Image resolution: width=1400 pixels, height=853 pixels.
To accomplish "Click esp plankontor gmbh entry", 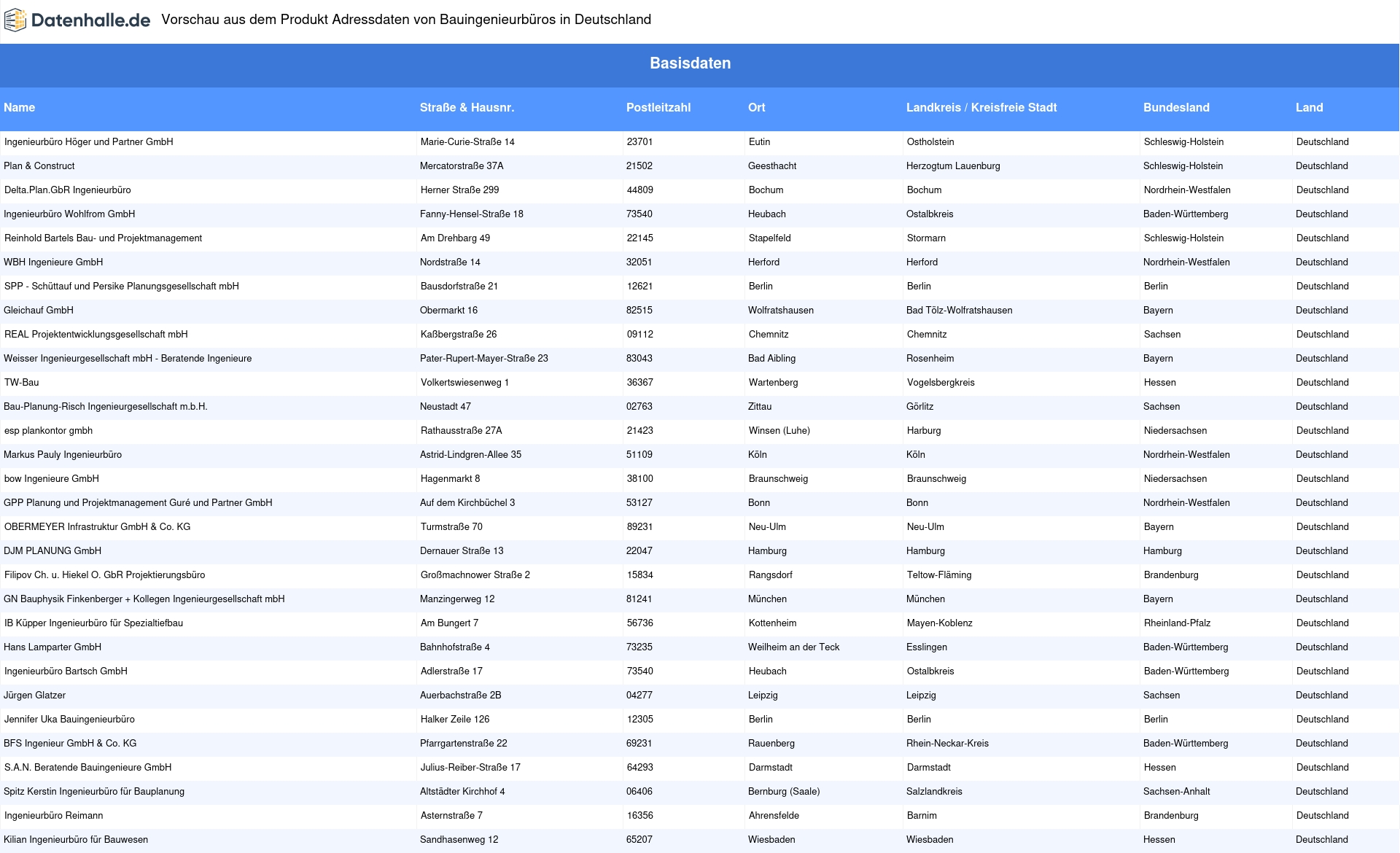I will [x=49, y=431].
